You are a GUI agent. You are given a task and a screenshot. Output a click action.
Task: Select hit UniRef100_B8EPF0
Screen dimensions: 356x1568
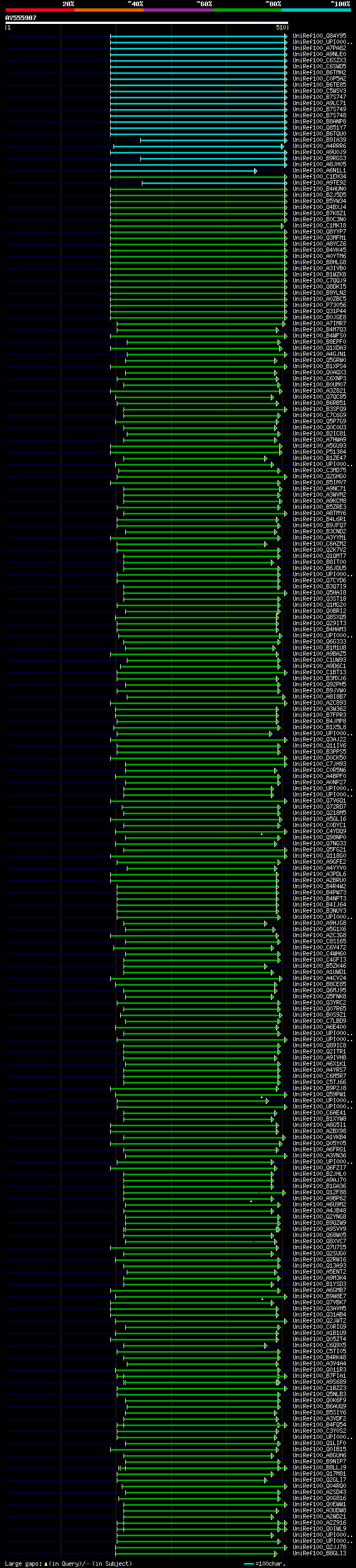(319, 342)
